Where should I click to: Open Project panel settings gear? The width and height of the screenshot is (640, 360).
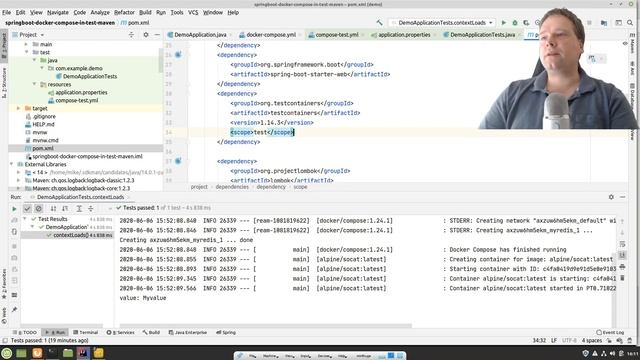pos(146,35)
